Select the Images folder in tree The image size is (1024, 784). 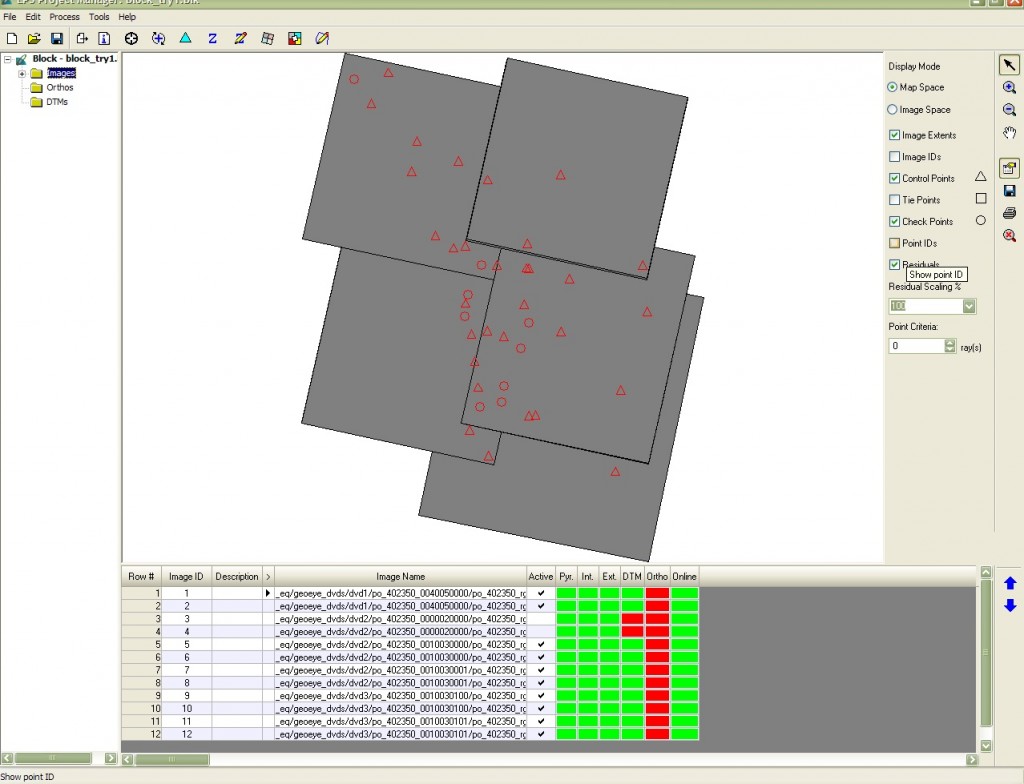[x=61, y=73]
